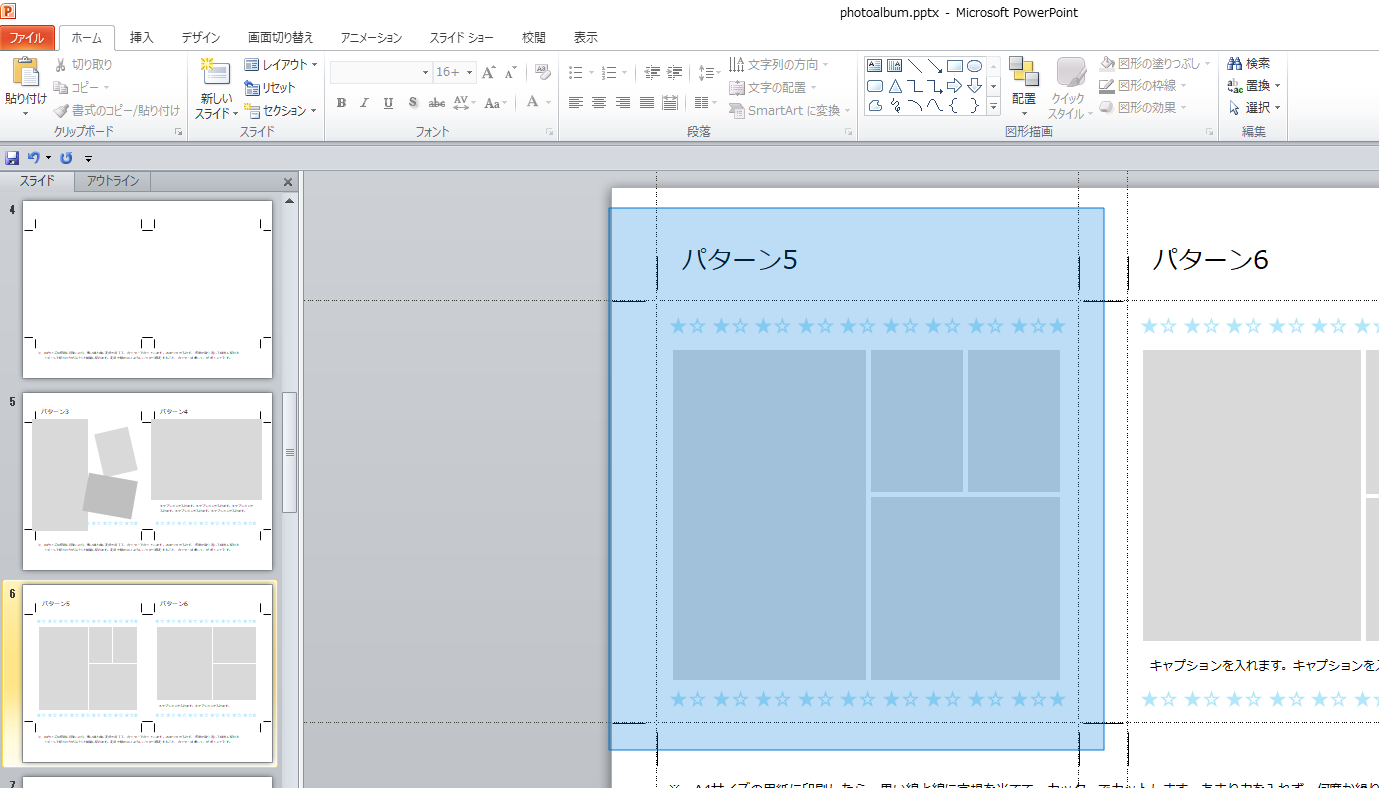Select slide 4 thumbnail
The image size is (1379, 788).
point(148,289)
